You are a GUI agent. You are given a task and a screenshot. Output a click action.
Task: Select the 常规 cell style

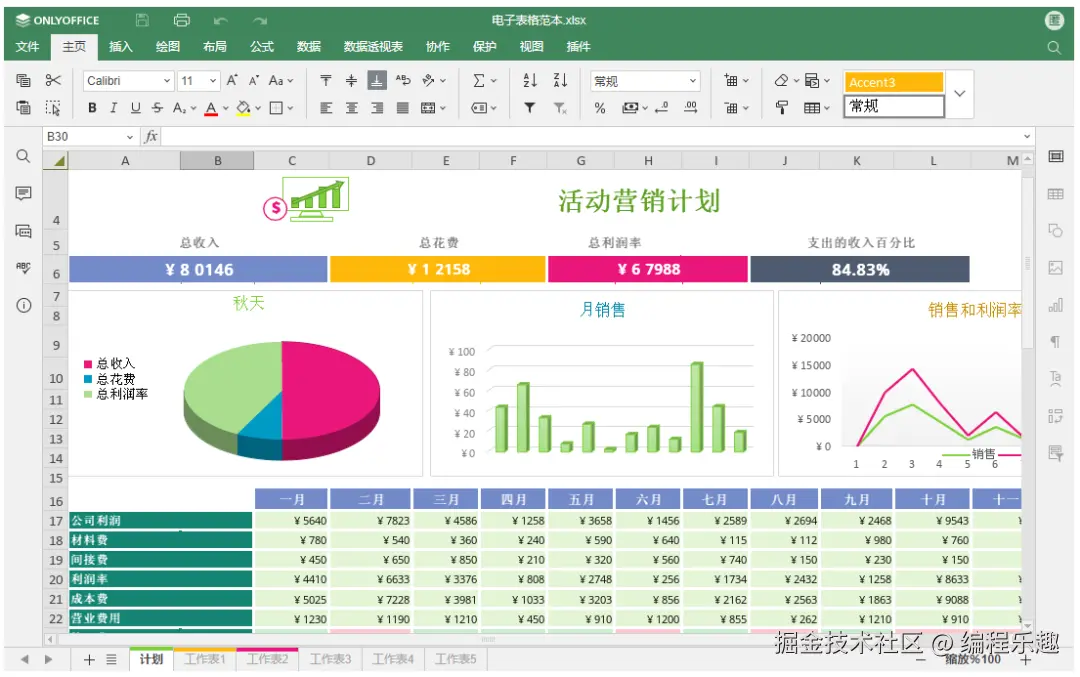click(893, 106)
